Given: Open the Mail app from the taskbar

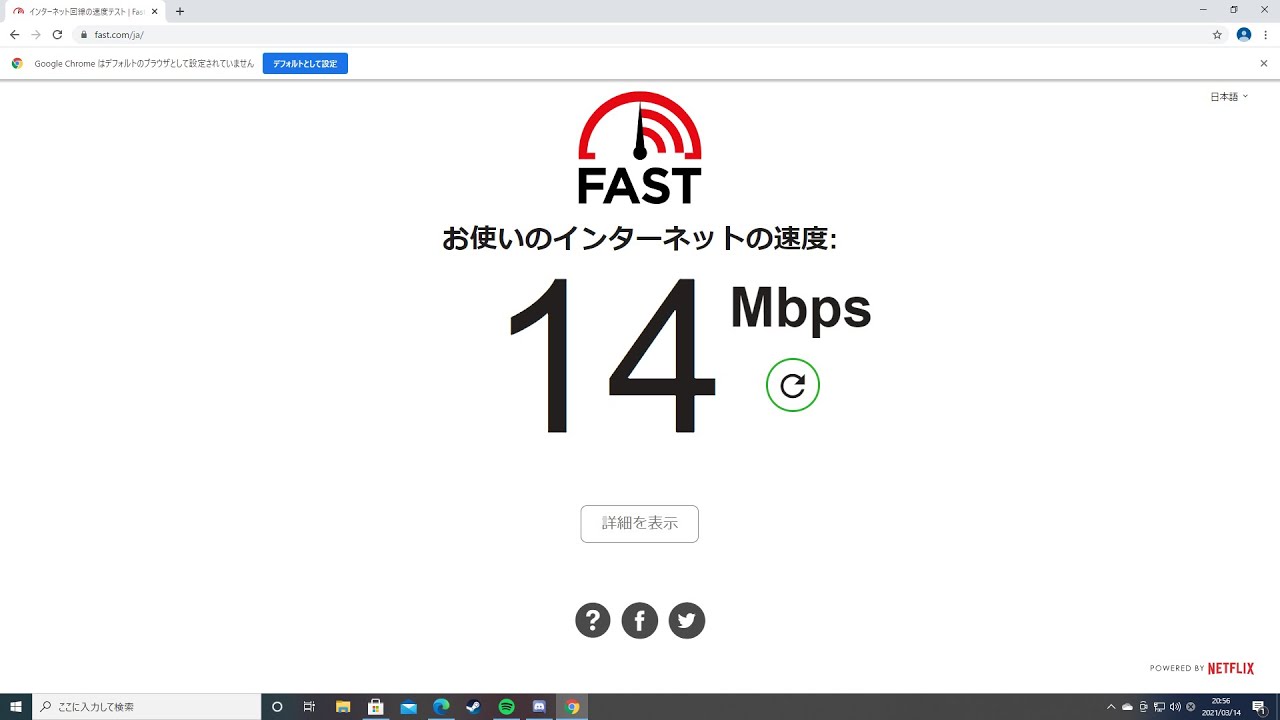Looking at the screenshot, I should tap(408, 707).
